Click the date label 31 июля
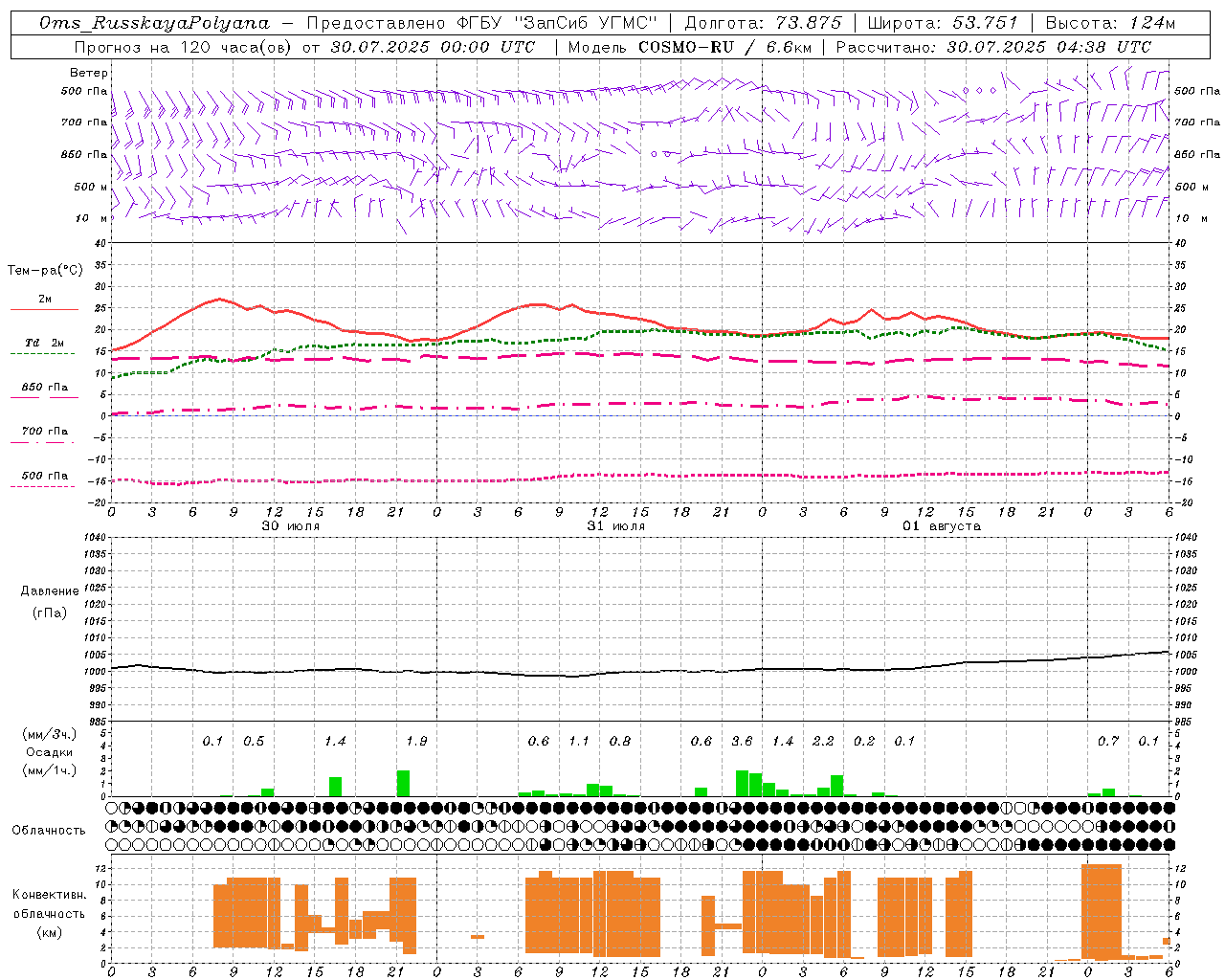Viewport: 1225px width, 980px height. click(616, 526)
